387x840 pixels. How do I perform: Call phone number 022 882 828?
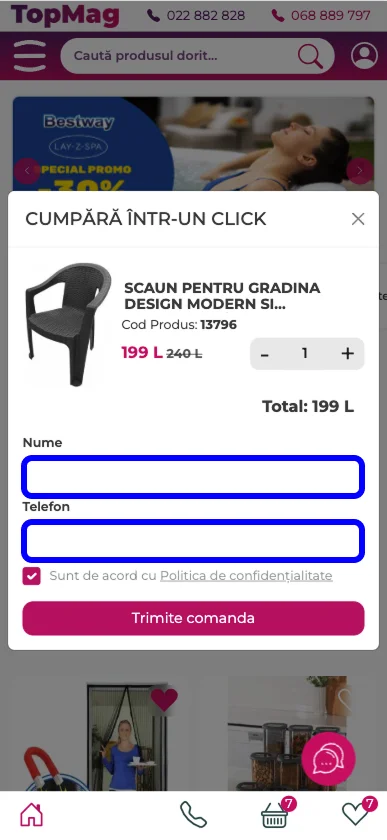(x=196, y=16)
